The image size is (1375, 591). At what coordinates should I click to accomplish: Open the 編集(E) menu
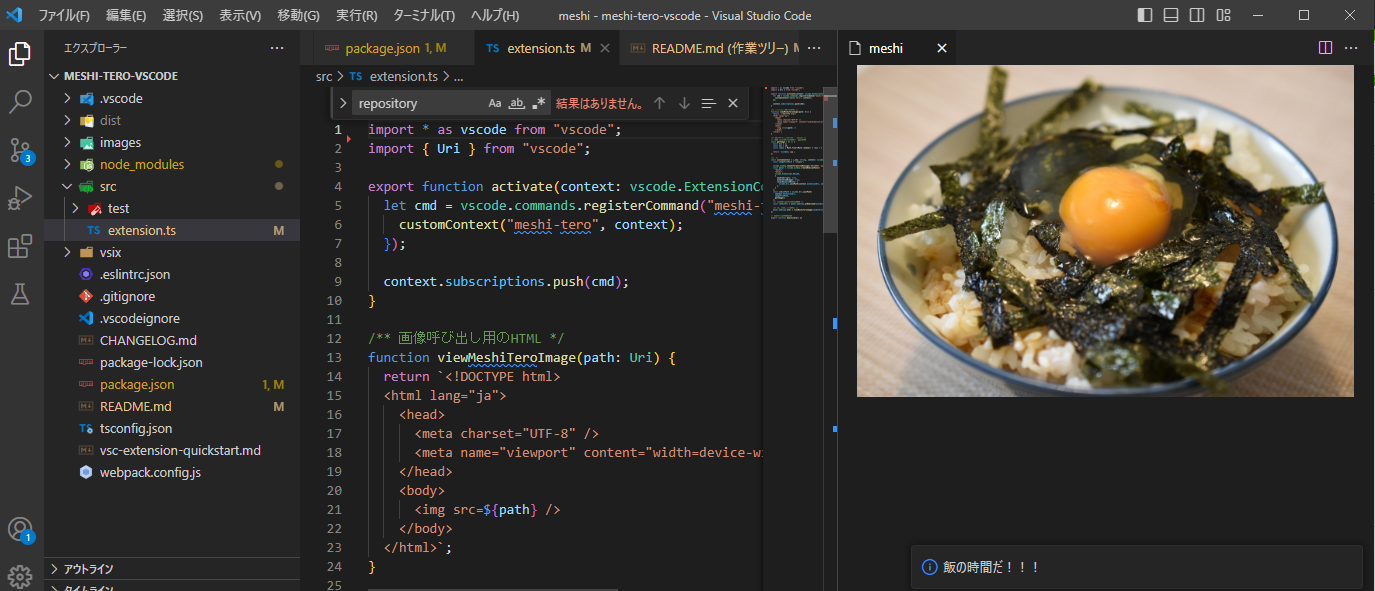[126, 15]
